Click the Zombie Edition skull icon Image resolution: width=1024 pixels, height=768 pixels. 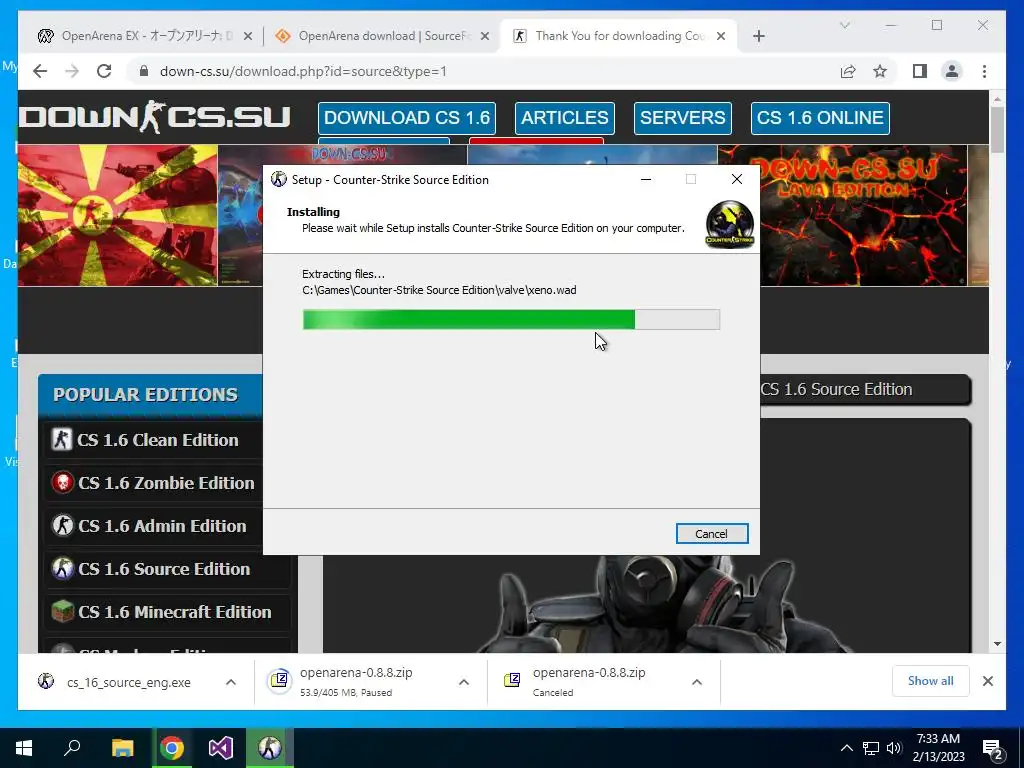click(x=63, y=483)
